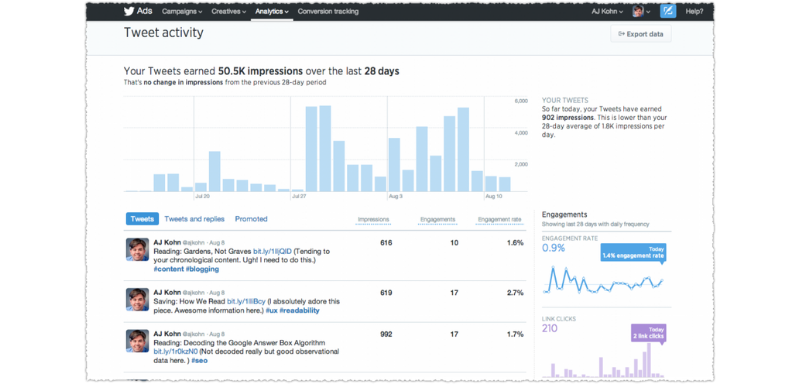Go to Conversion tracking

pyautogui.click(x=328, y=11)
